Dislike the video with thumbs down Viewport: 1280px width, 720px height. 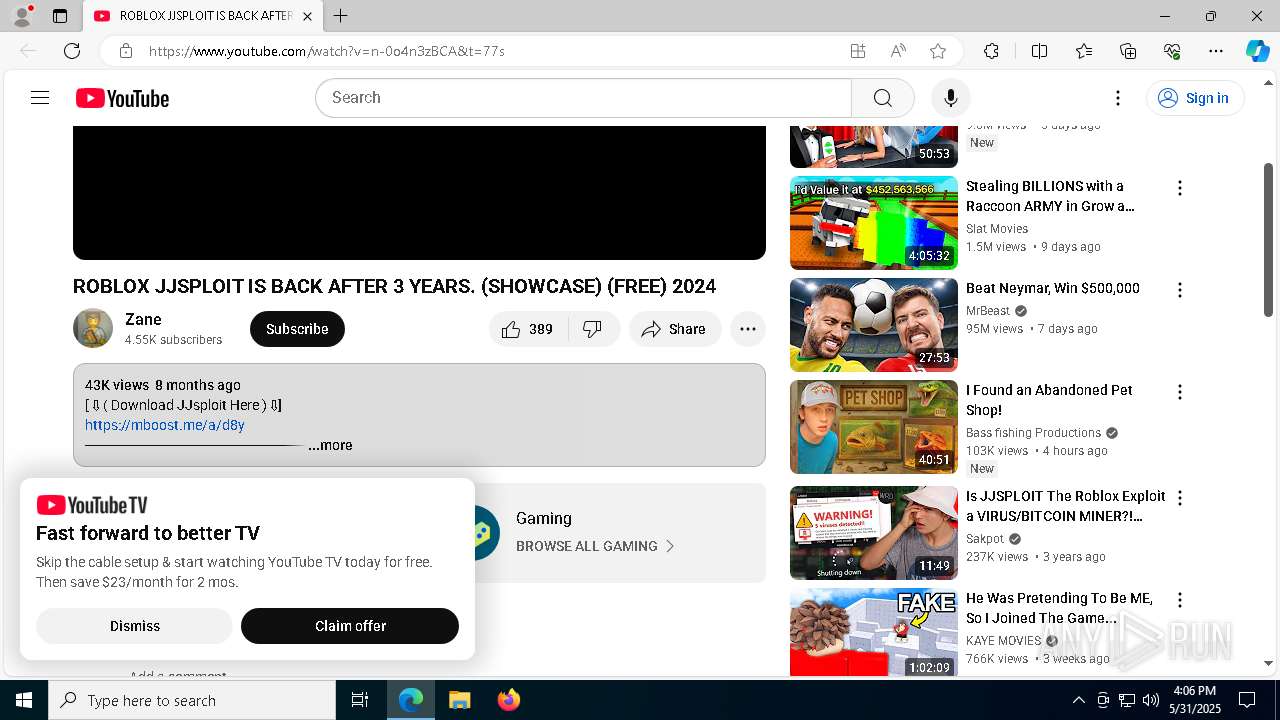(x=593, y=329)
